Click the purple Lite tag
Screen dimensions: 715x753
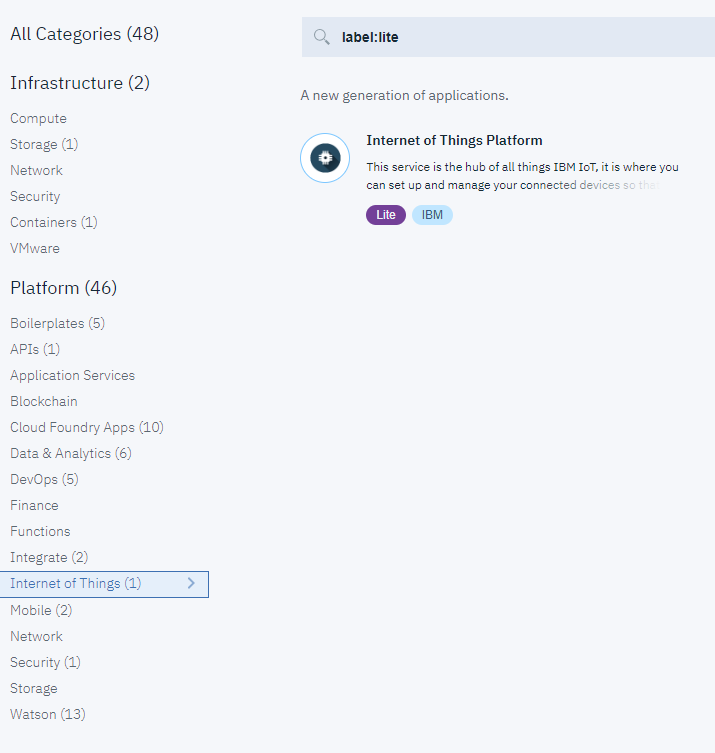point(386,215)
